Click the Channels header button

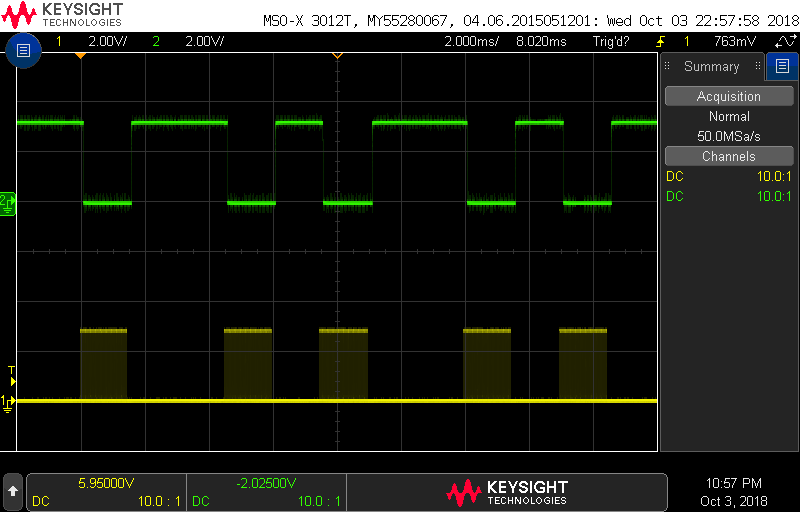coord(729,156)
